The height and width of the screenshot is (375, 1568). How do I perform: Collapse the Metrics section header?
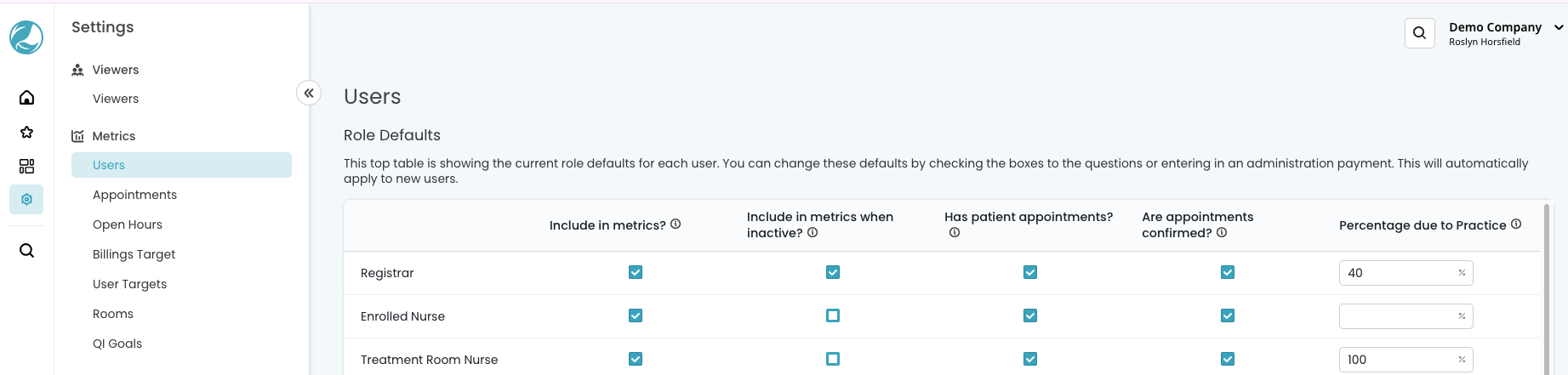pos(113,136)
